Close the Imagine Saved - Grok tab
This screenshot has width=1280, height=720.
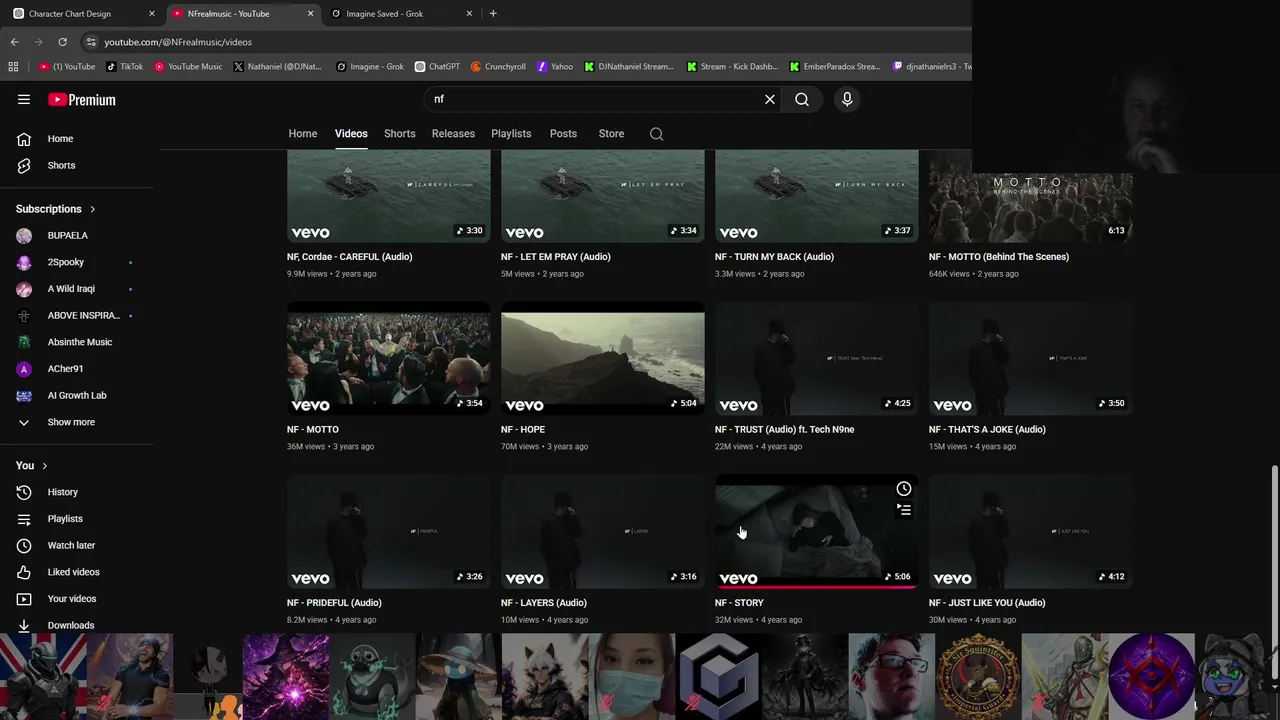(469, 14)
